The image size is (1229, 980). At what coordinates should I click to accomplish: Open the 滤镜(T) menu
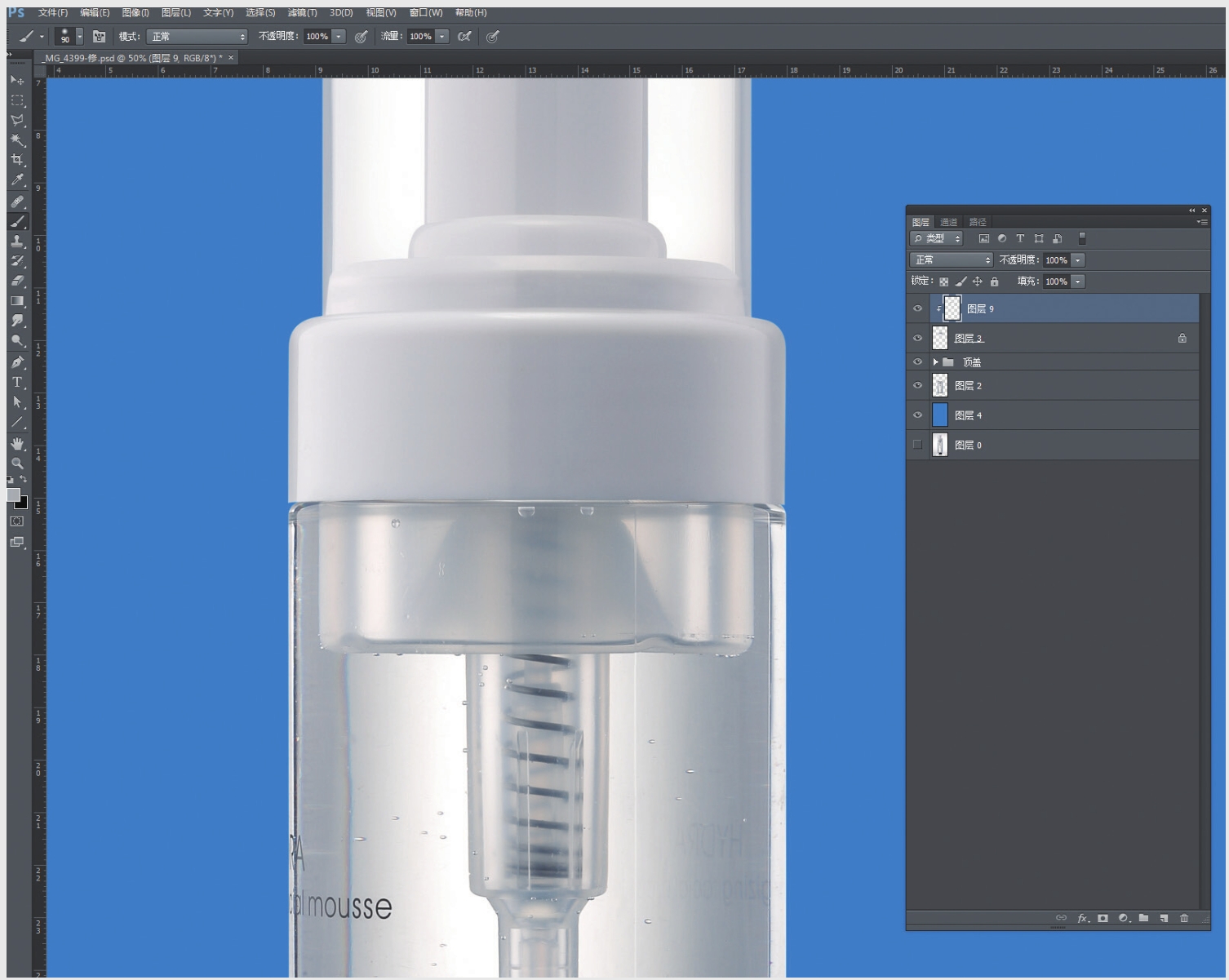[x=302, y=13]
